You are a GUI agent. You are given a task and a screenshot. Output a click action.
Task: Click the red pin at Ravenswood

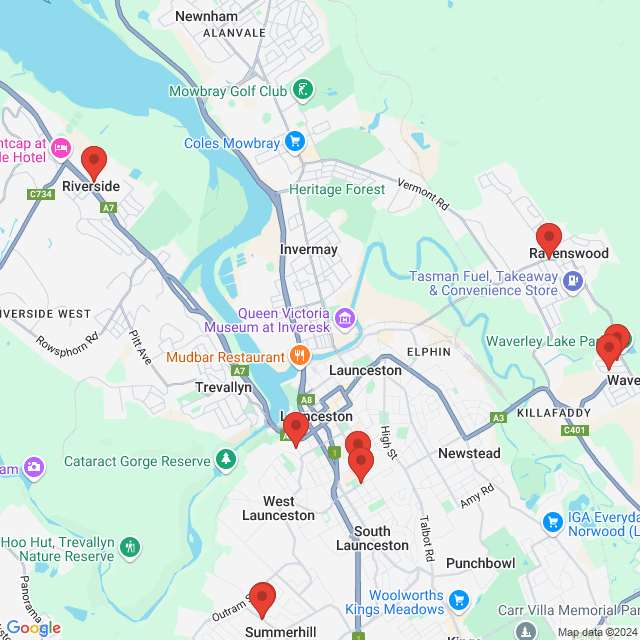[x=549, y=241]
